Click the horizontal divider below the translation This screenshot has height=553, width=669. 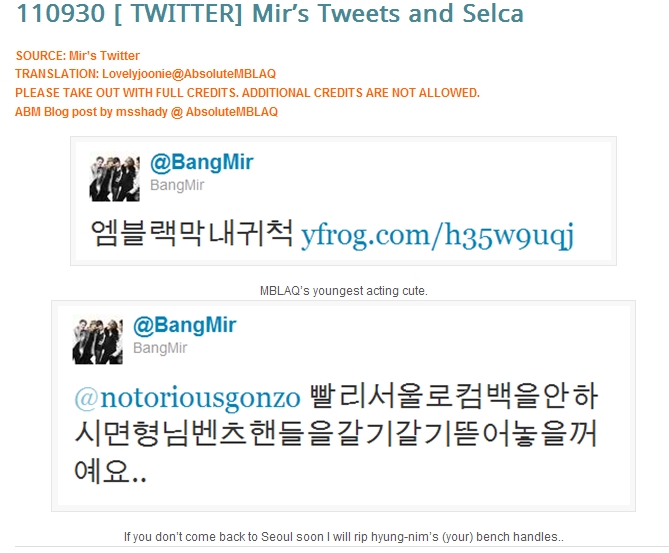coord(342,547)
